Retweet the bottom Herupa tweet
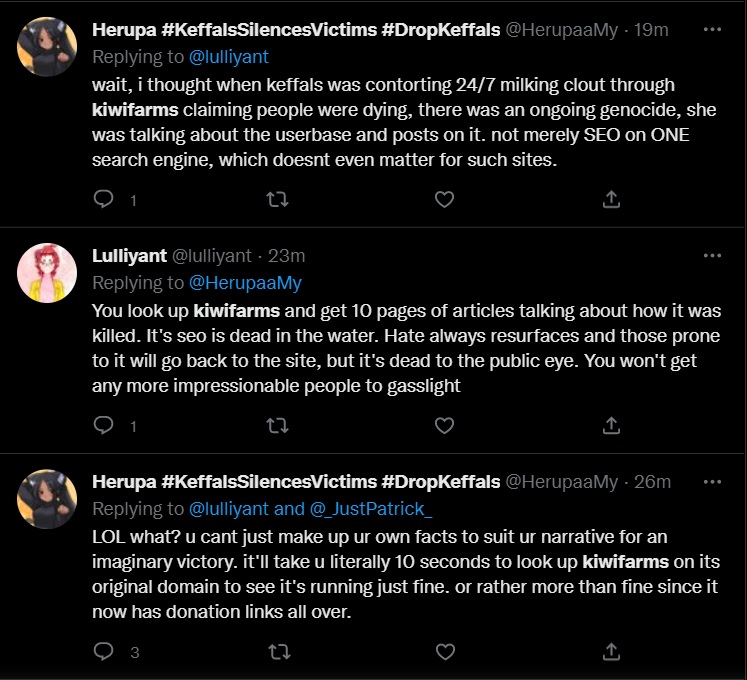 click(x=279, y=652)
